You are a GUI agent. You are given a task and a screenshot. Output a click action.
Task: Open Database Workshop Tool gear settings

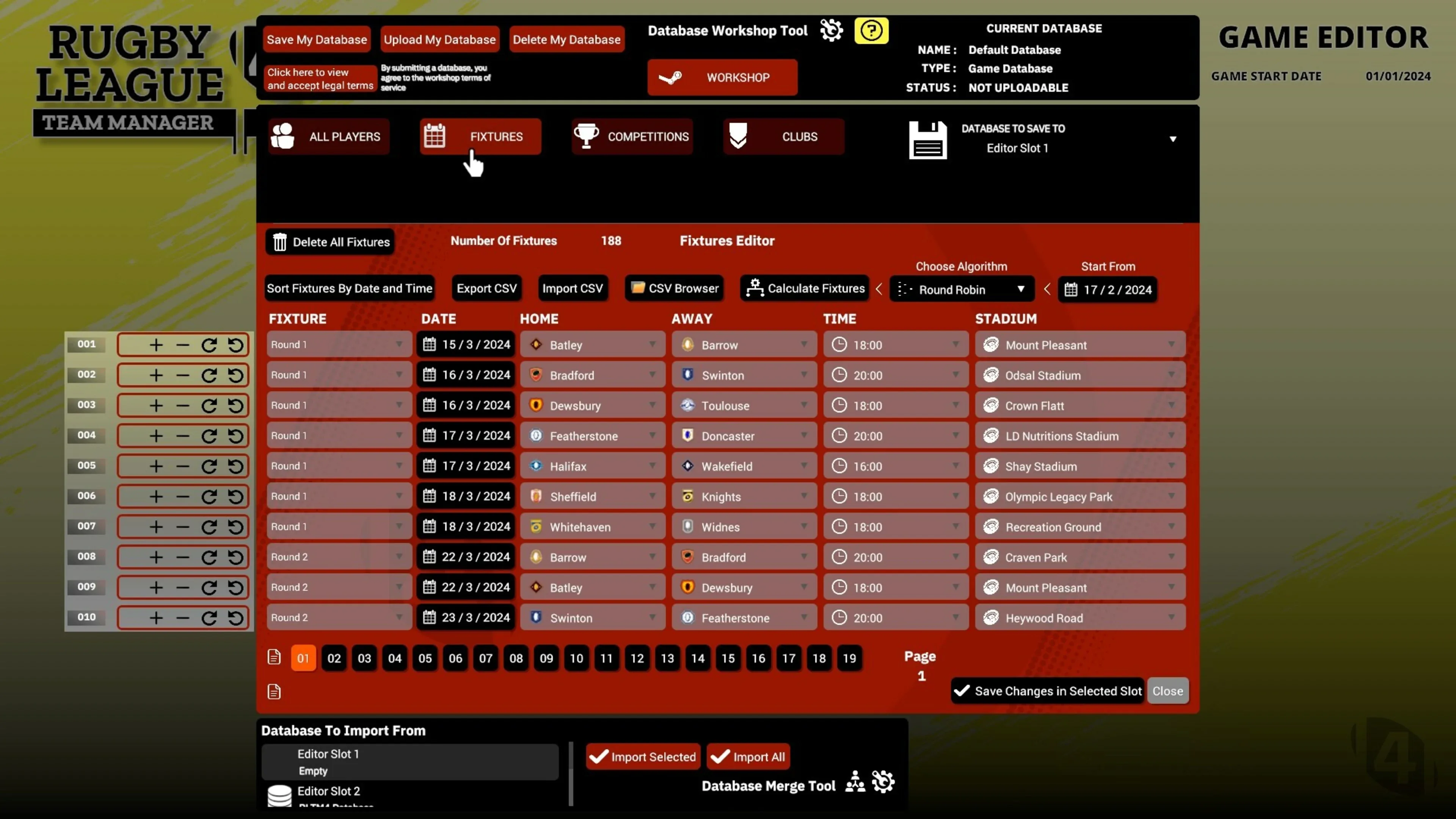click(x=832, y=30)
